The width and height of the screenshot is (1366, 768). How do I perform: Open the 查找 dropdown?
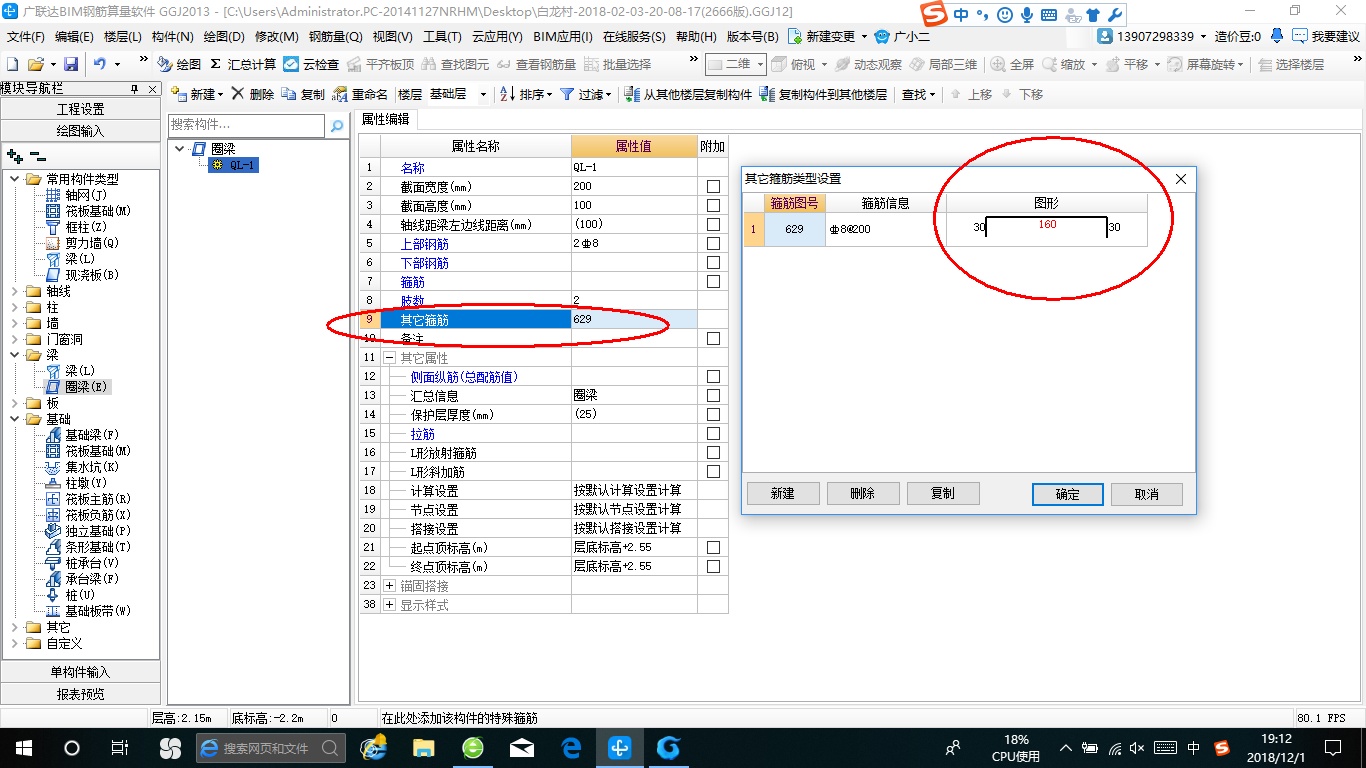[918, 94]
